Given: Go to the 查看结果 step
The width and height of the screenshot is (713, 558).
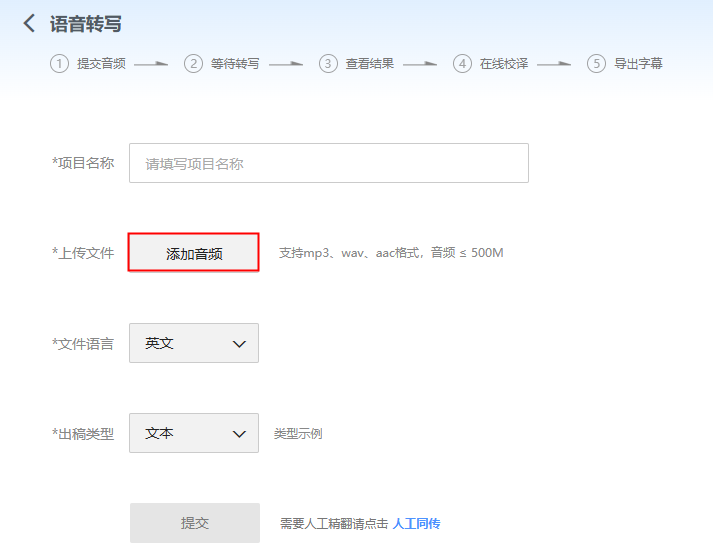Looking at the screenshot, I should tap(370, 64).
